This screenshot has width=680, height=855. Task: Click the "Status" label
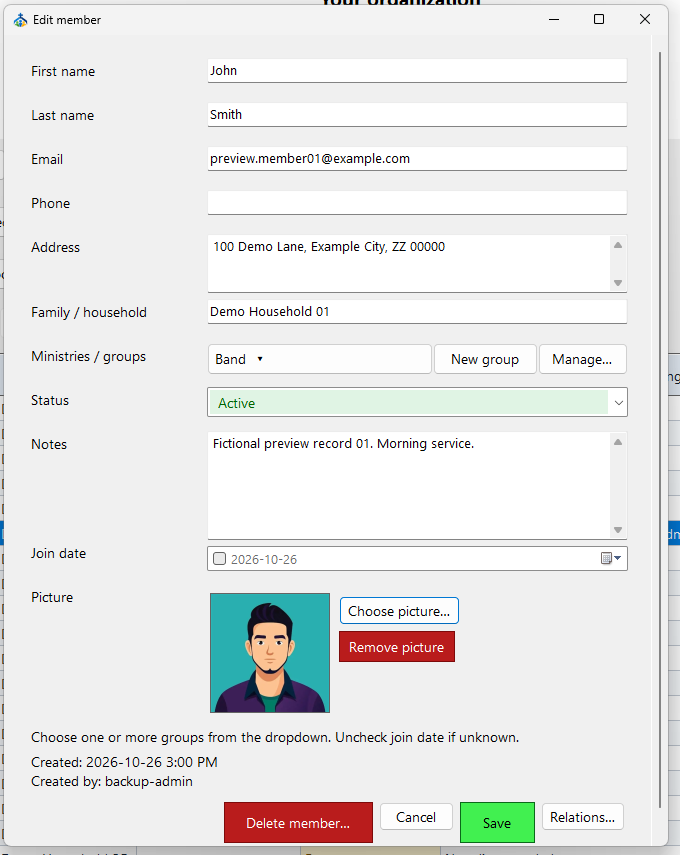[50, 401]
